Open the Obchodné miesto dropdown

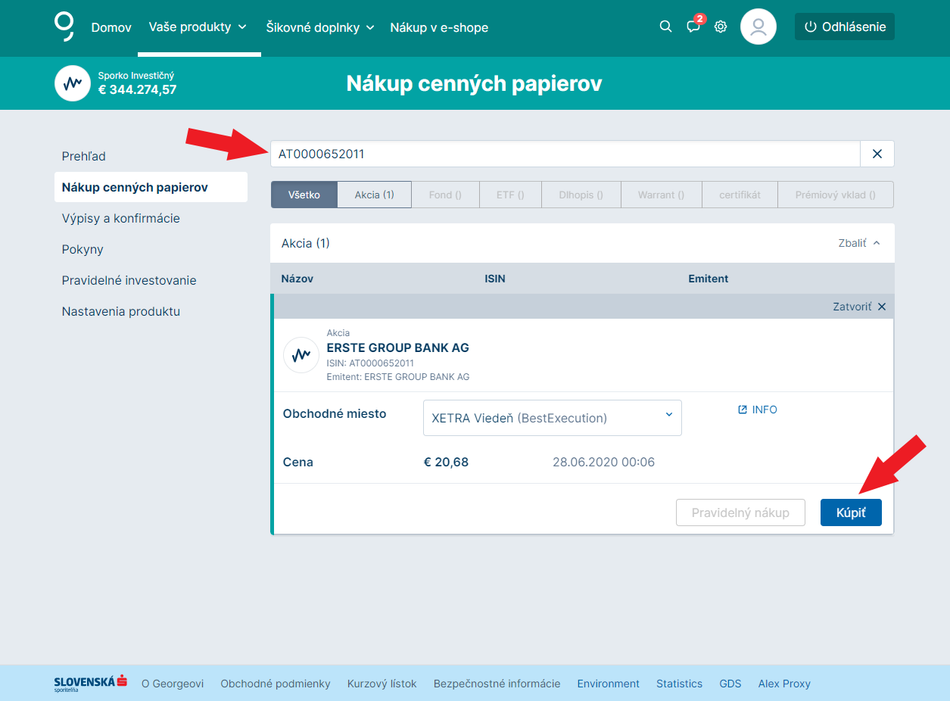point(552,417)
